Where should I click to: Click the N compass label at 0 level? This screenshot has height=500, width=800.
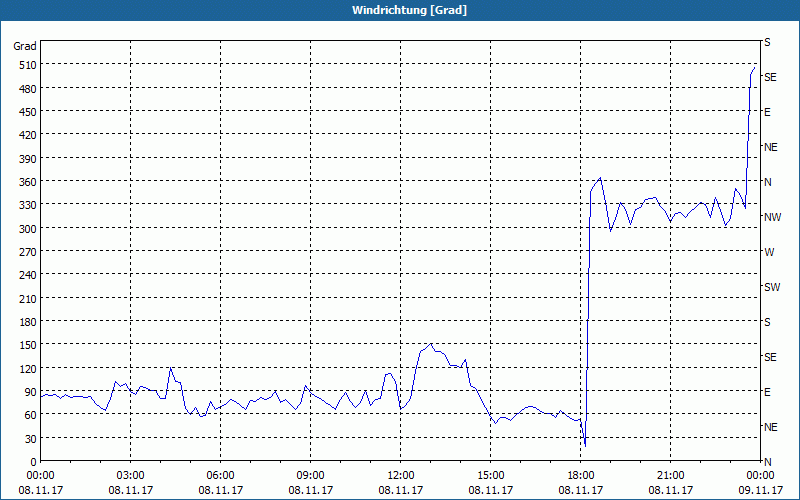(x=768, y=462)
